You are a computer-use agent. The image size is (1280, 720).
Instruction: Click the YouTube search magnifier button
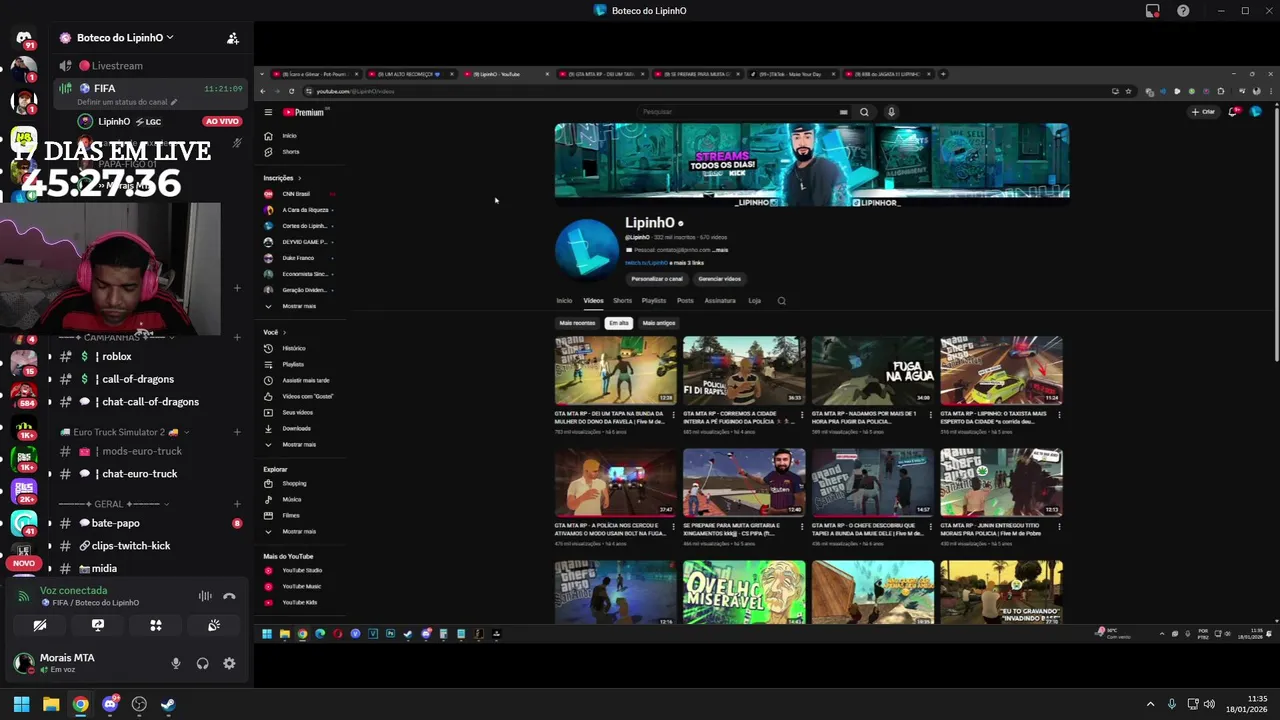(x=864, y=112)
